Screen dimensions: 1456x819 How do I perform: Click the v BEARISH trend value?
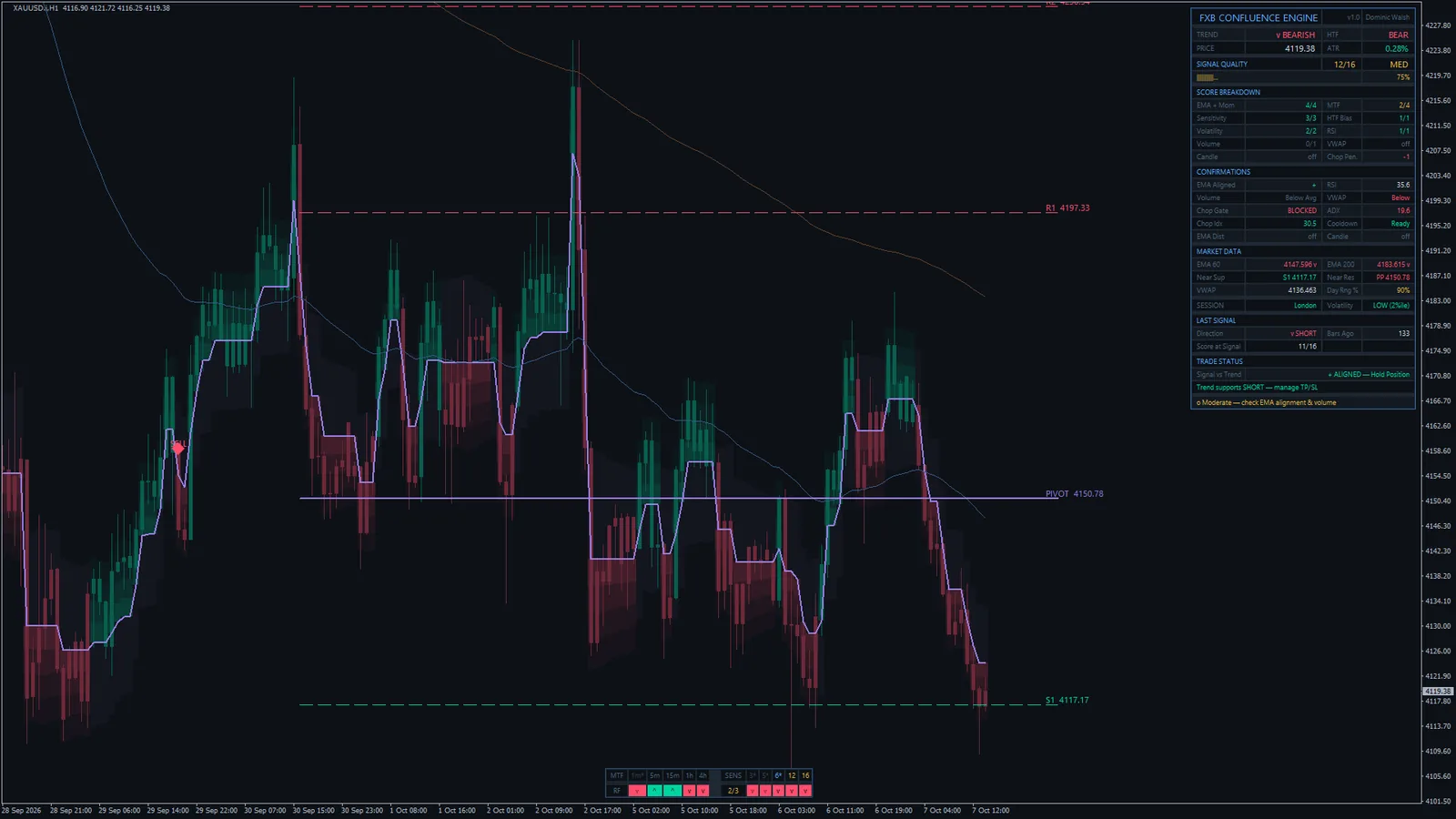tap(1295, 35)
